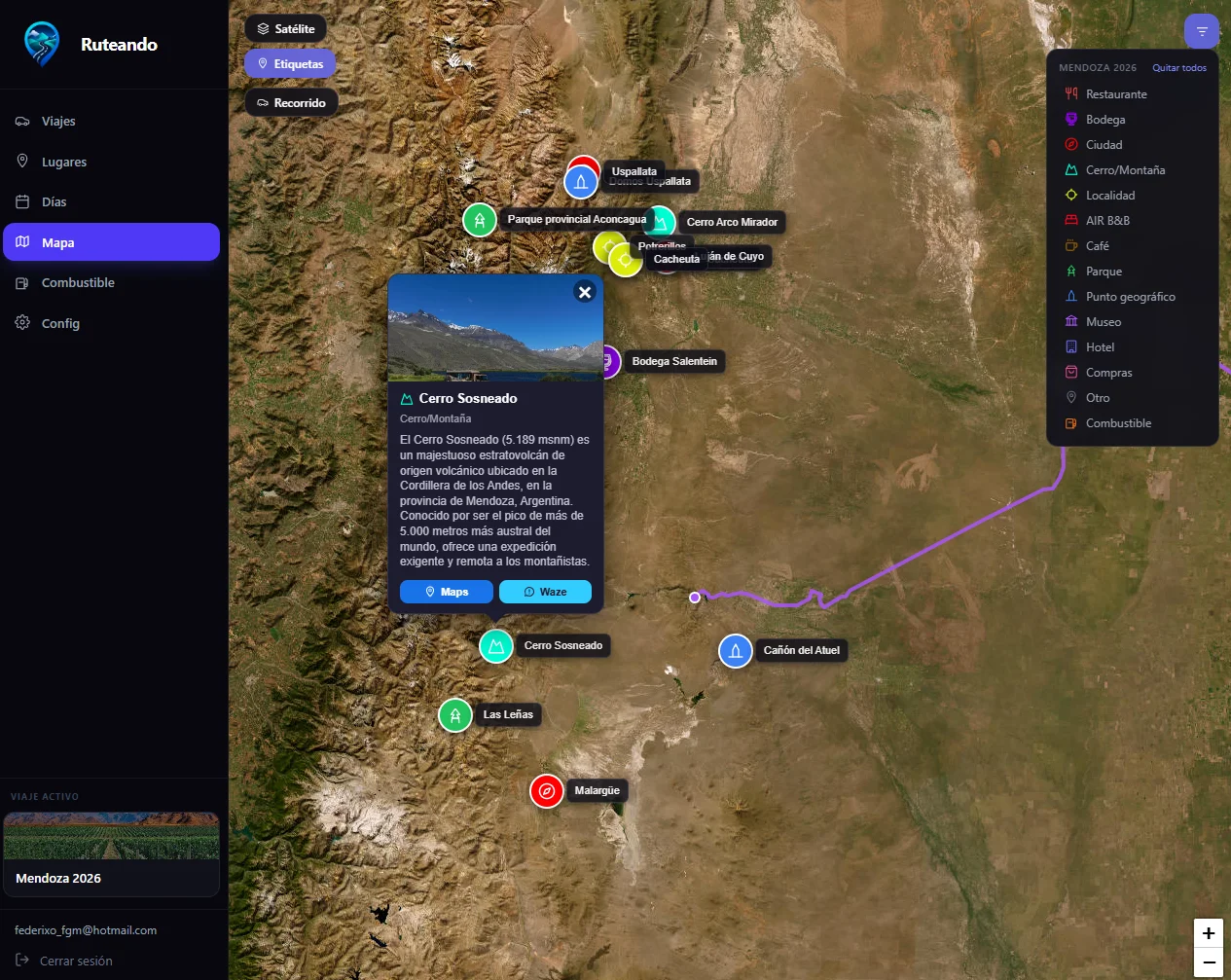The width and height of the screenshot is (1231, 980).
Task: Toggle Etiquetas labels on the map
Action: (290, 64)
